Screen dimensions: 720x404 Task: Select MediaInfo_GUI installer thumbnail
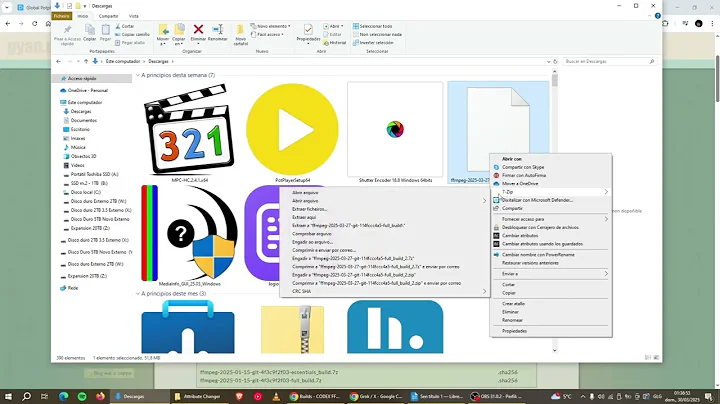pos(188,233)
